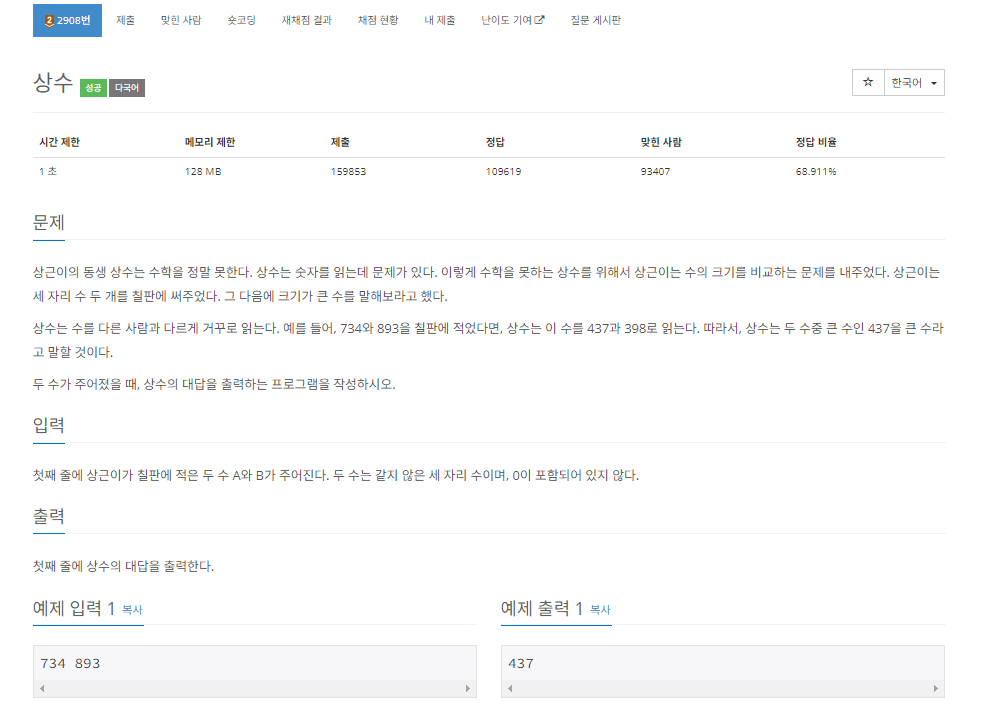Click left scroll arrow of example output
Viewport: 992px width, 714px height.
click(x=510, y=688)
